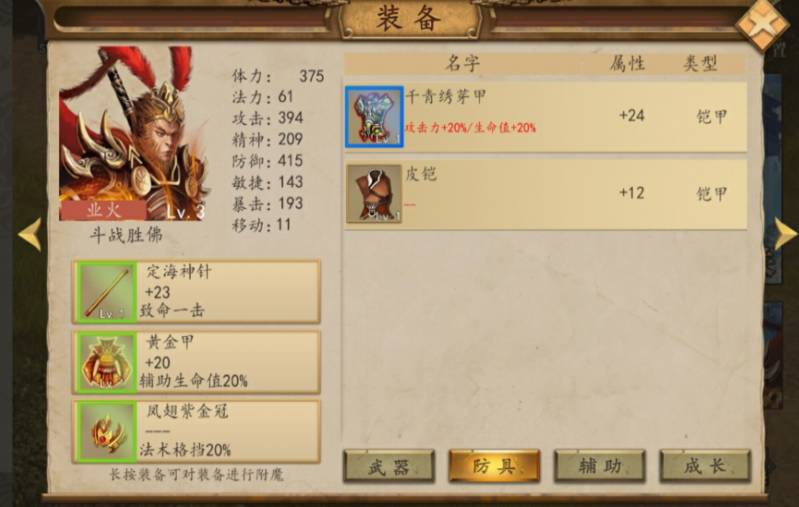
Task: Select the 千青绣茅甲 list row
Action: [x=546, y=117]
